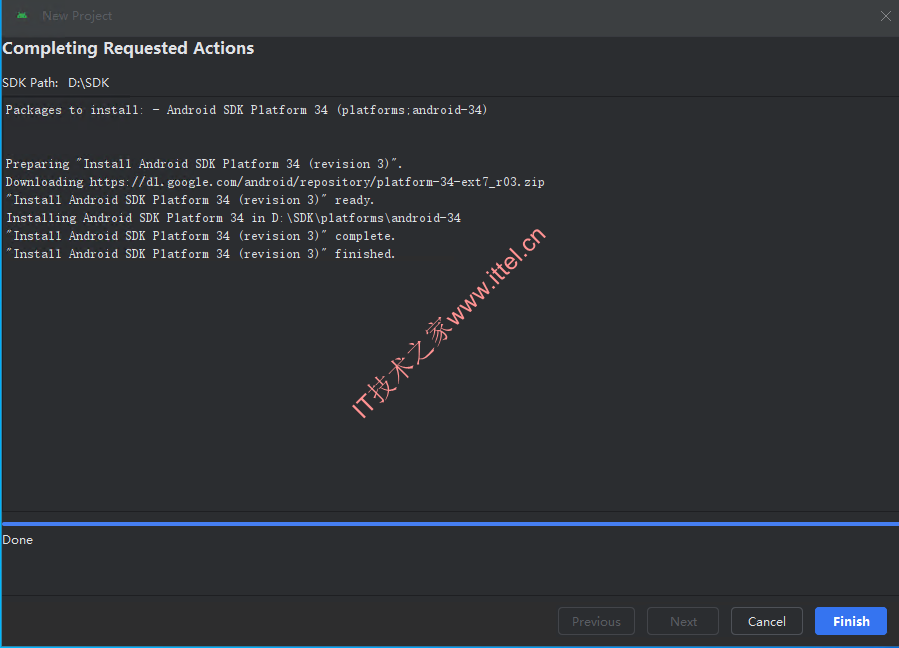The height and width of the screenshot is (648, 899).
Task: Click the Preparing Install Android SDK line
Action: (x=204, y=164)
